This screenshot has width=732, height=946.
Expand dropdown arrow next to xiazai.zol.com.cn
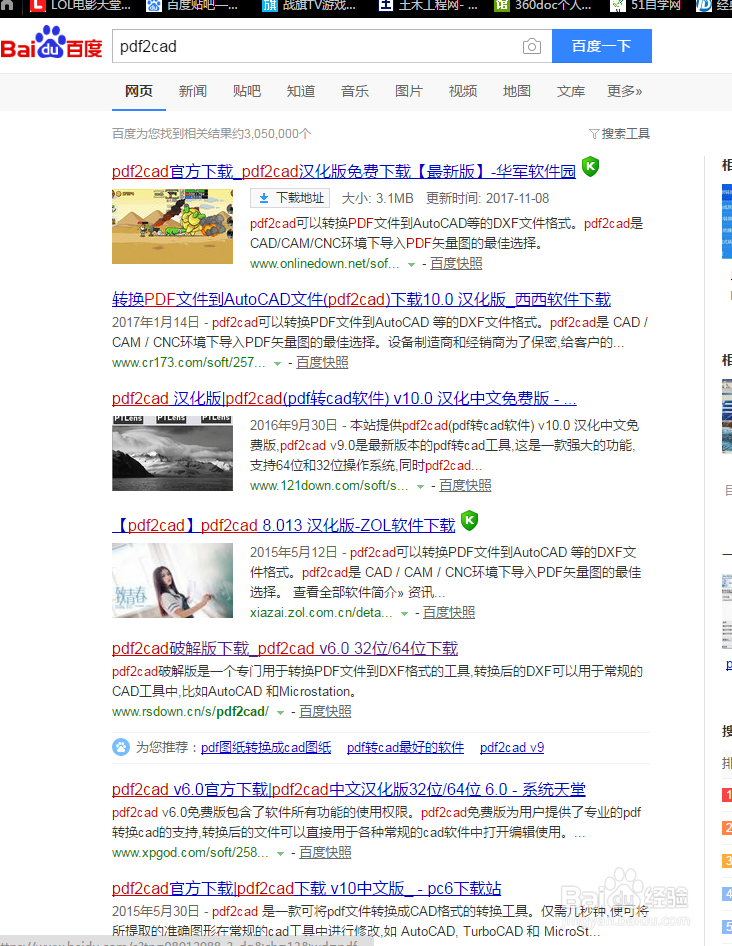[404, 614]
